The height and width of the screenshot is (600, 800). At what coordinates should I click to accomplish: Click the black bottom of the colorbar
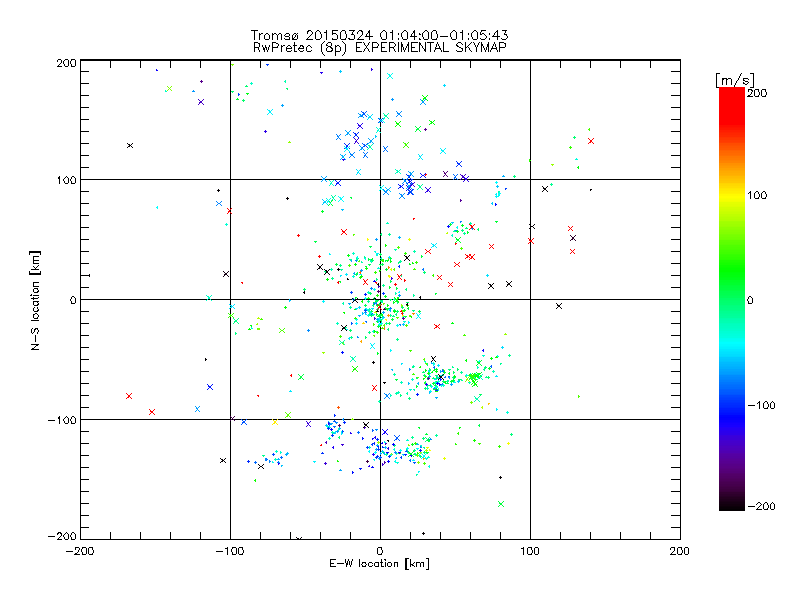click(732, 503)
